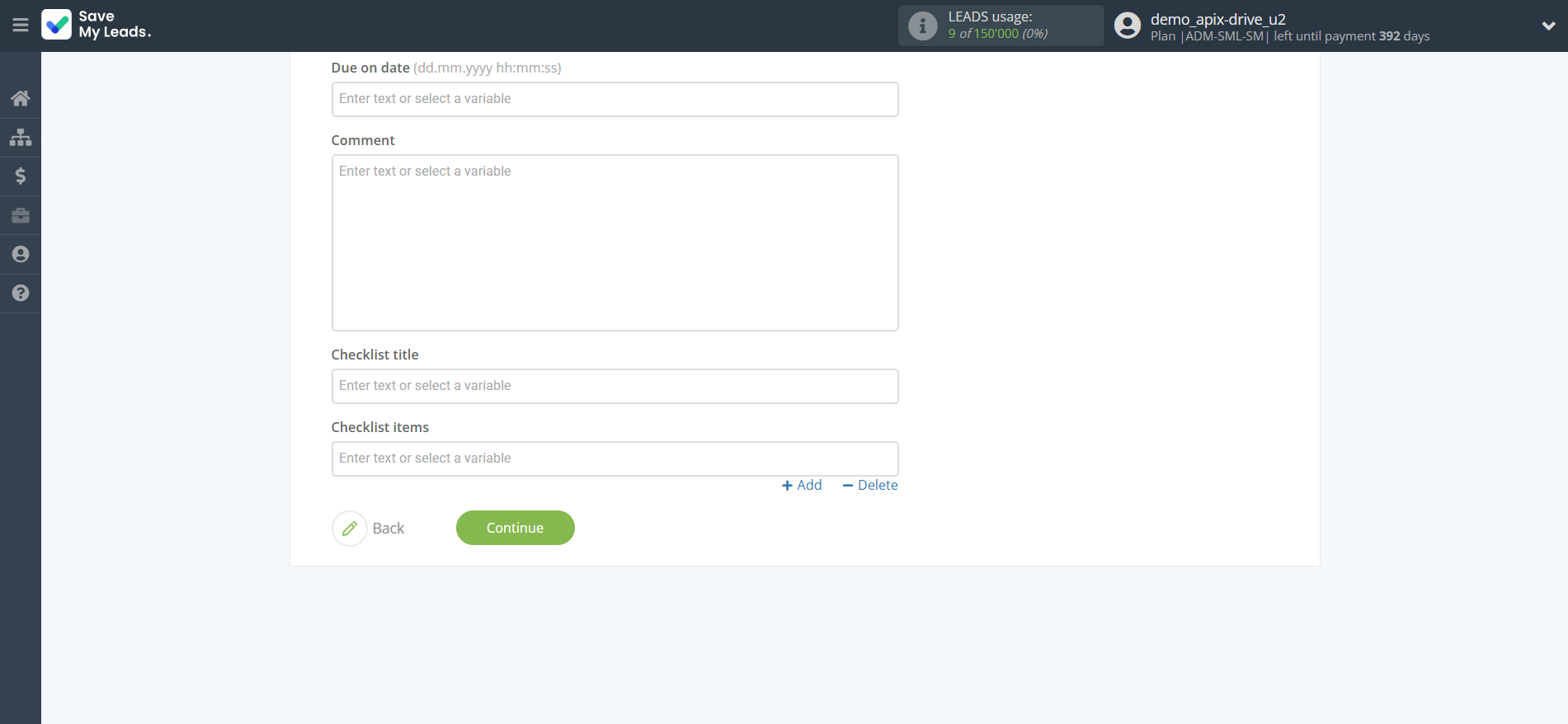Focus the Due on date input field
The width and height of the screenshot is (1568, 724).
(x=614, y=99)
